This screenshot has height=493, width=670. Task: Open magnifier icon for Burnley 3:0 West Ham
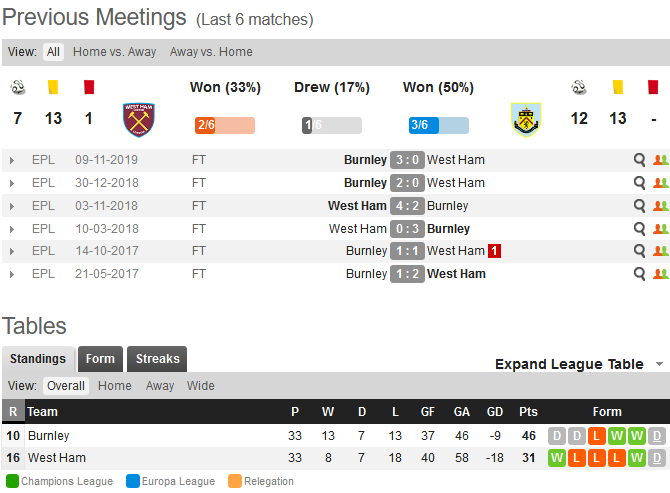(639, 160)
